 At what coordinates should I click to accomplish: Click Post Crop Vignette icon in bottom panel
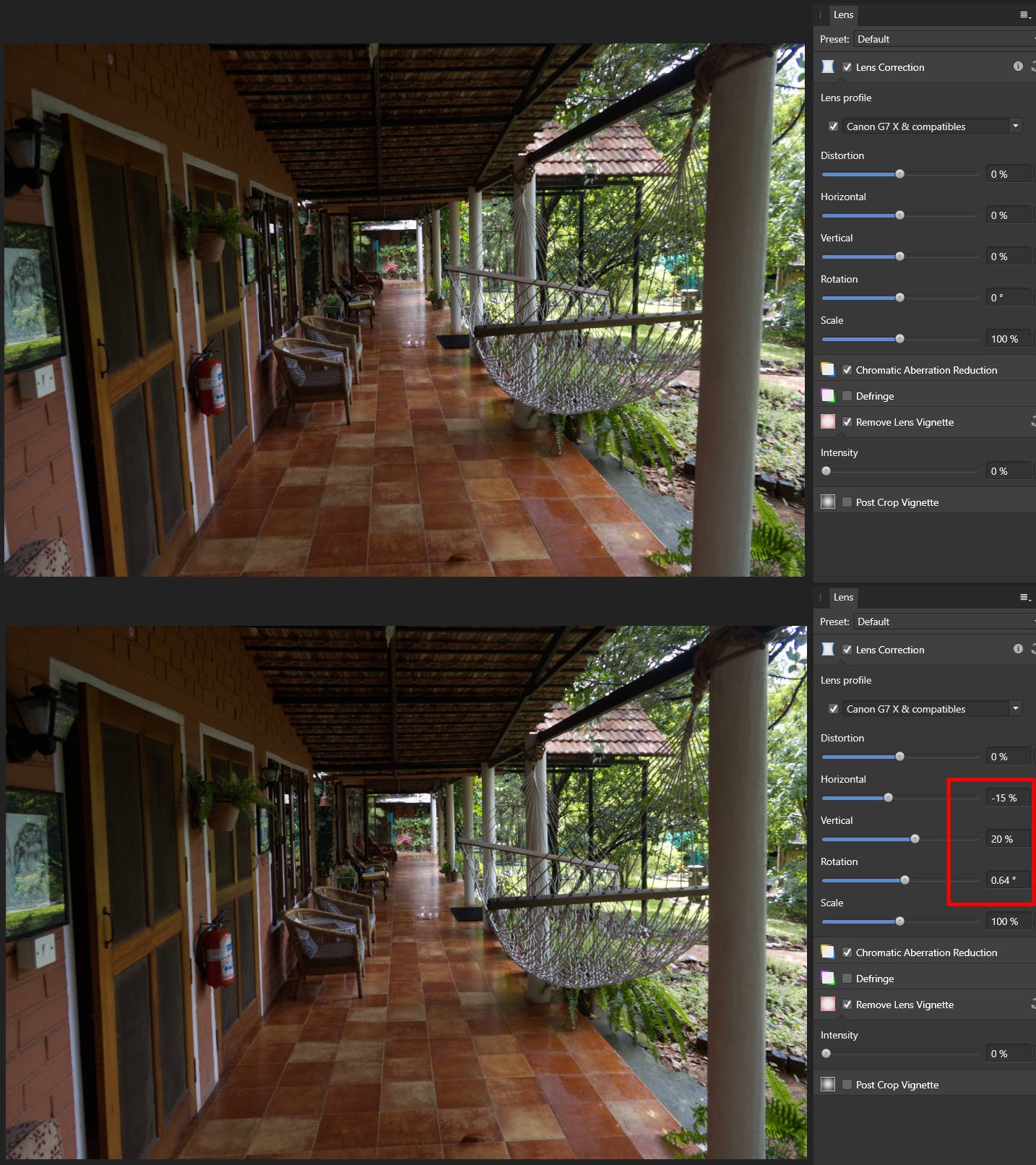828,1084
